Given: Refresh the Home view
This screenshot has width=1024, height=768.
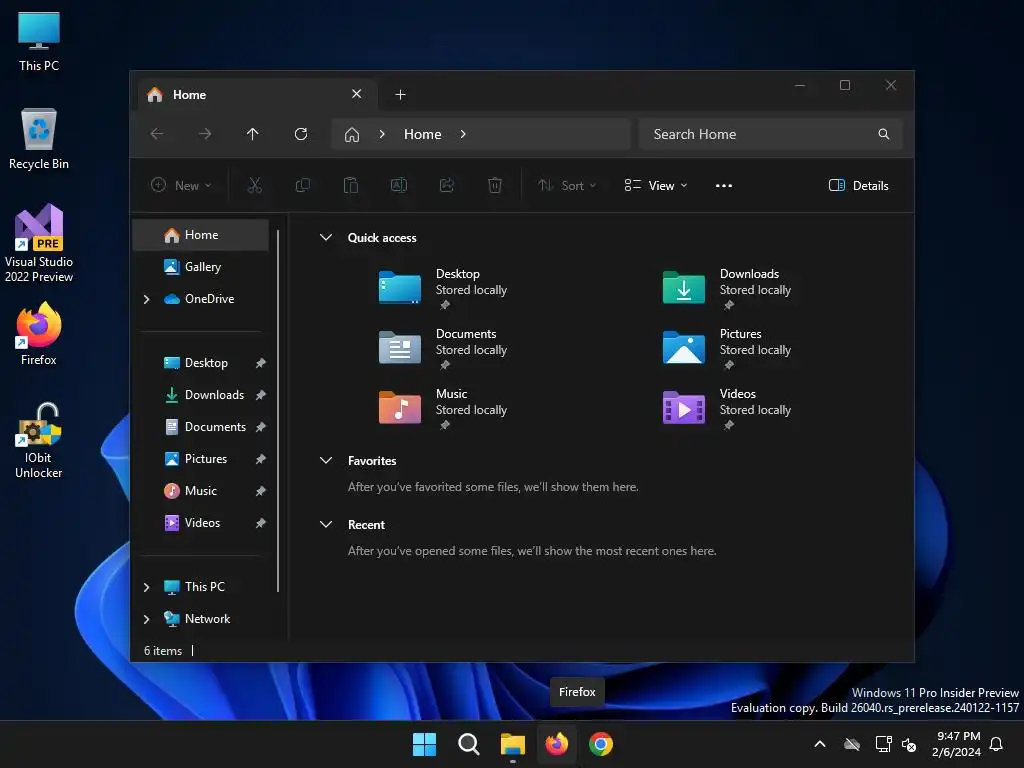Looking at the screenshot, I should tap(301, 134).
